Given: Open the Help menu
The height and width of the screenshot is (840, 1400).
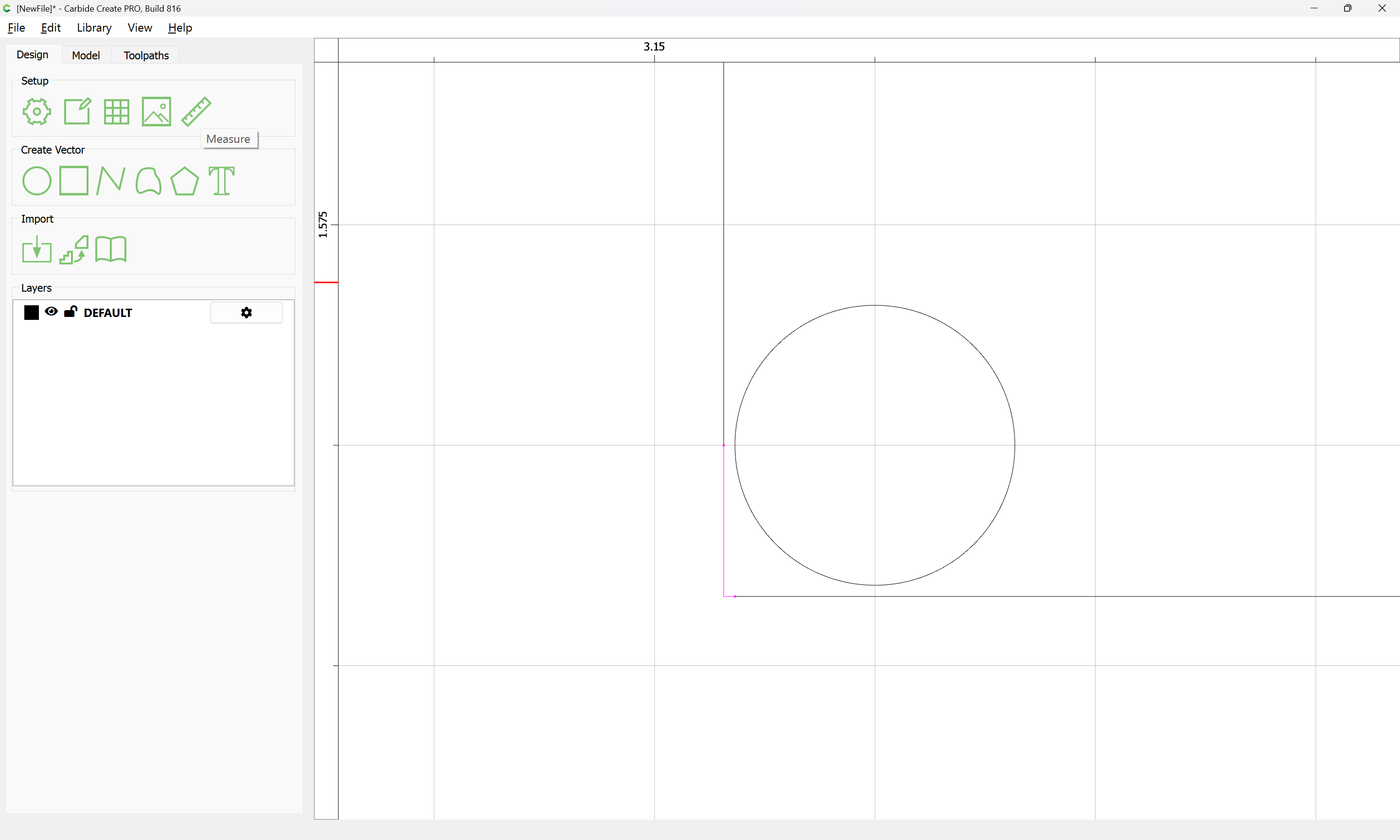Looking at the screenshot, I should 180,28.
